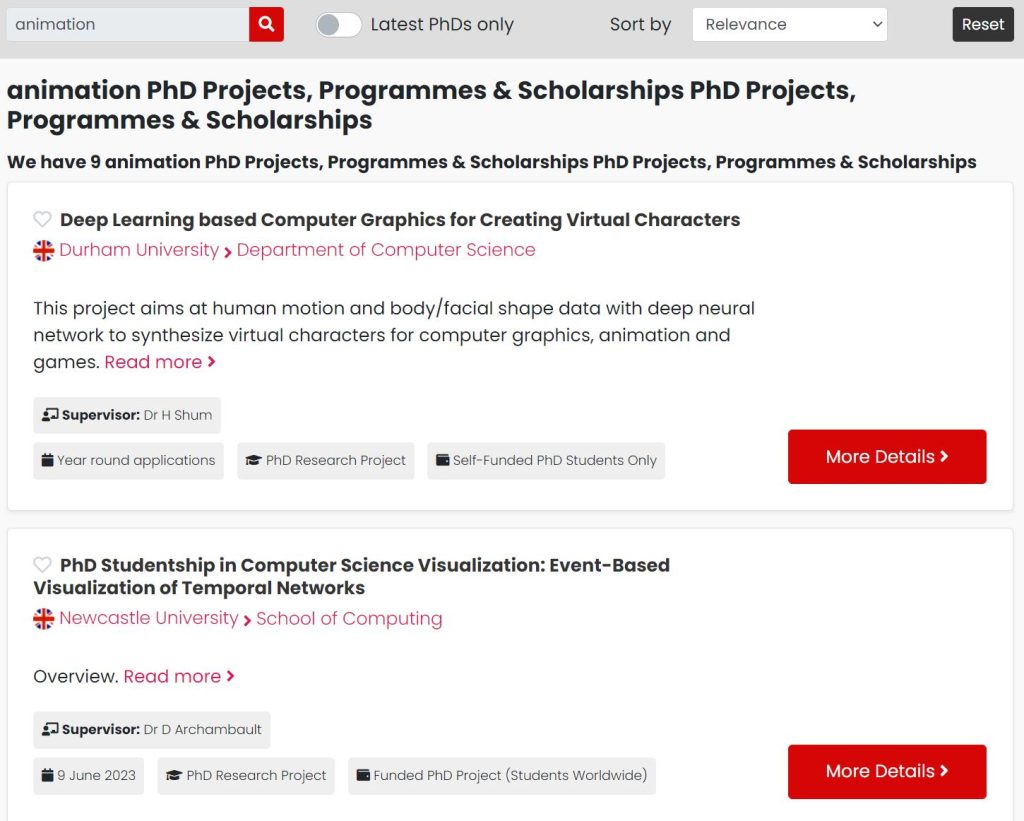The height and width of the screenshot is (821, 1024).
Task: Open More Details for Newcastle studentship
Action: pyautogui.click(x=887, y=771)
